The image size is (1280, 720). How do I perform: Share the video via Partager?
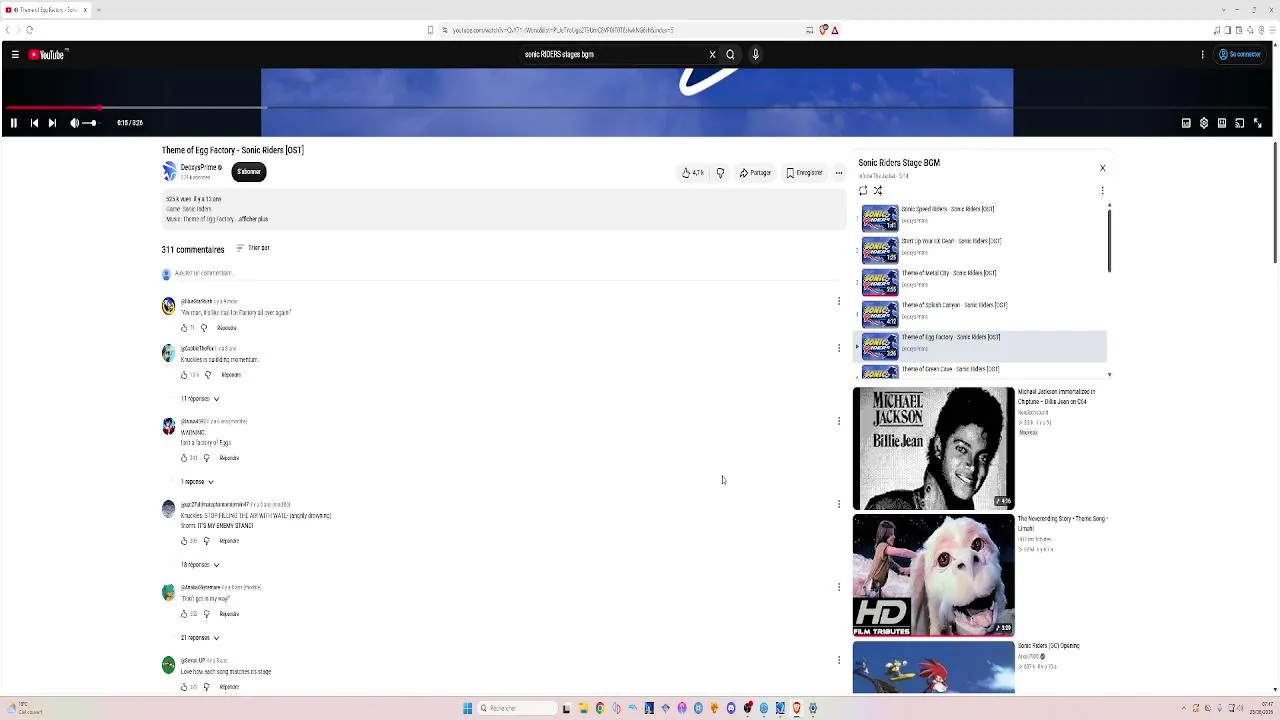pyautogui.click(x=755, y=173)
